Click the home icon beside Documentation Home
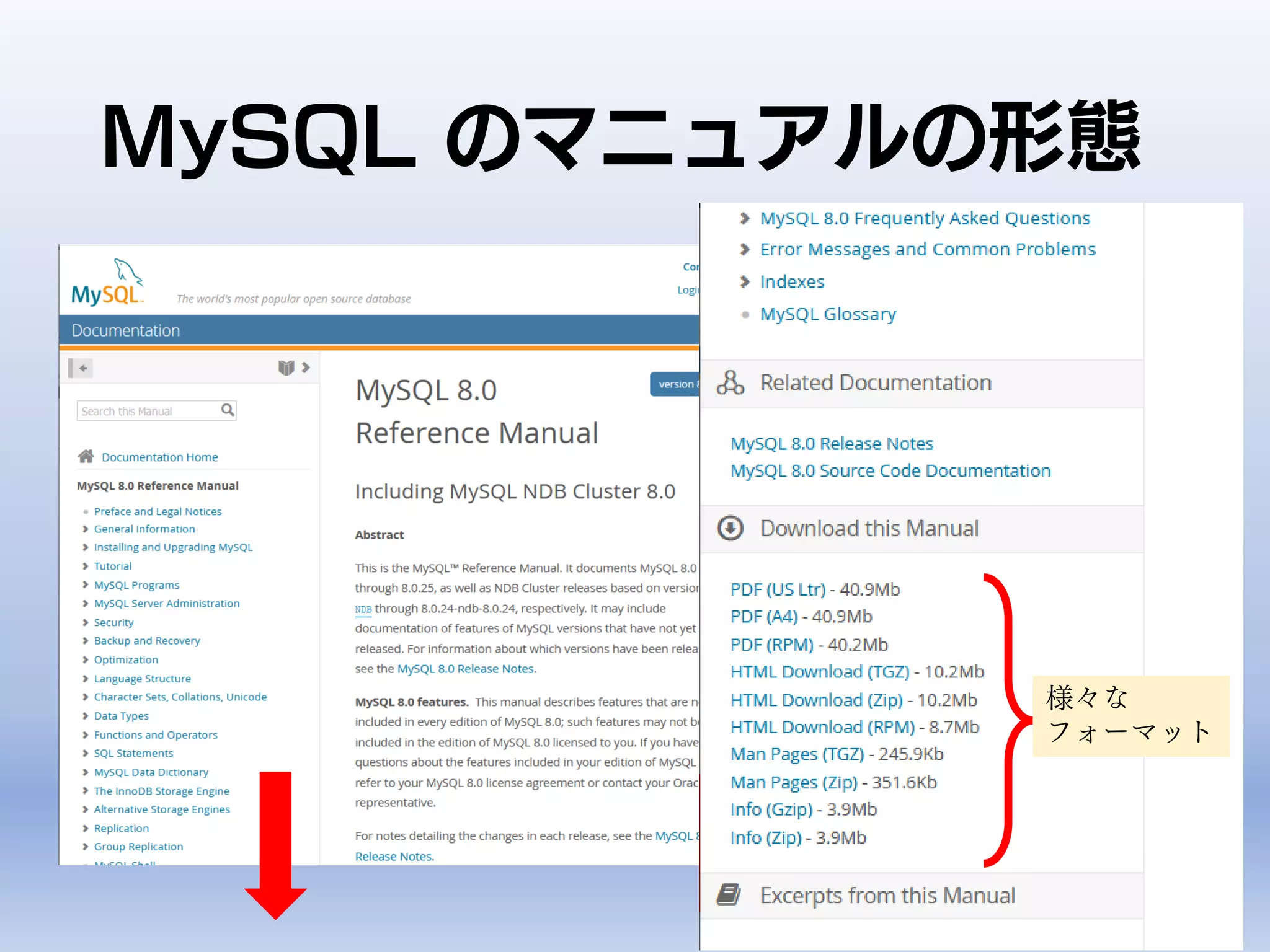Image resolution: width=1270 pixels, height=952 pixels. click(x=86, y=457)
